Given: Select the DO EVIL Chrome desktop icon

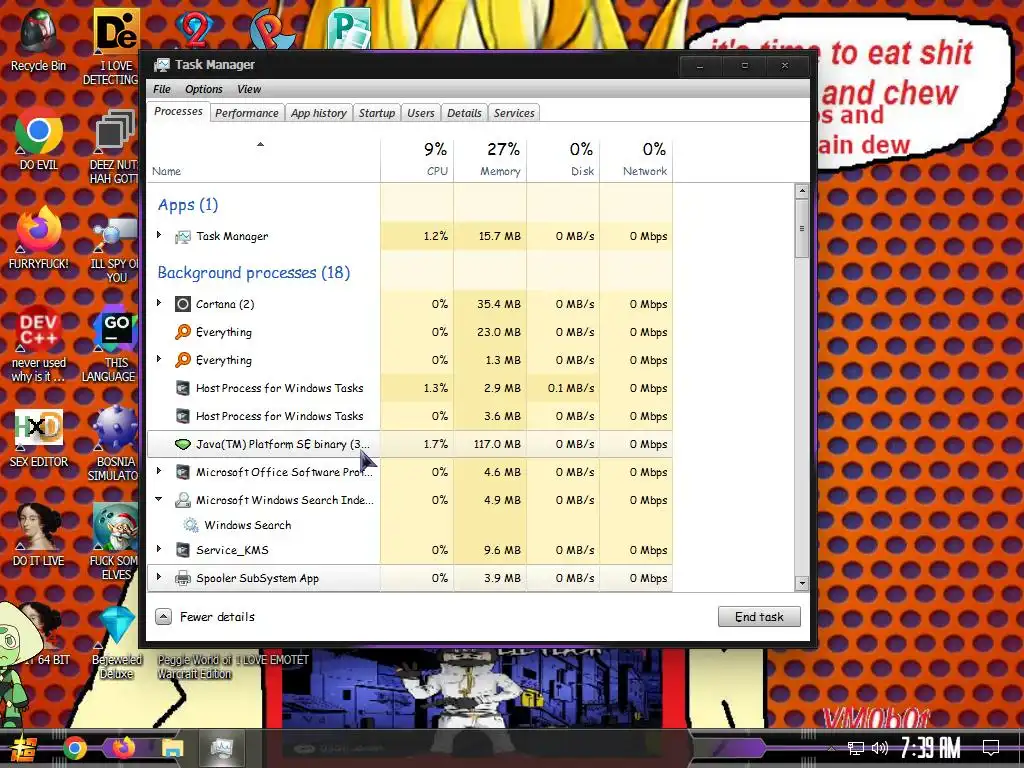Looking at the screenshot, I should coord(39,139).
